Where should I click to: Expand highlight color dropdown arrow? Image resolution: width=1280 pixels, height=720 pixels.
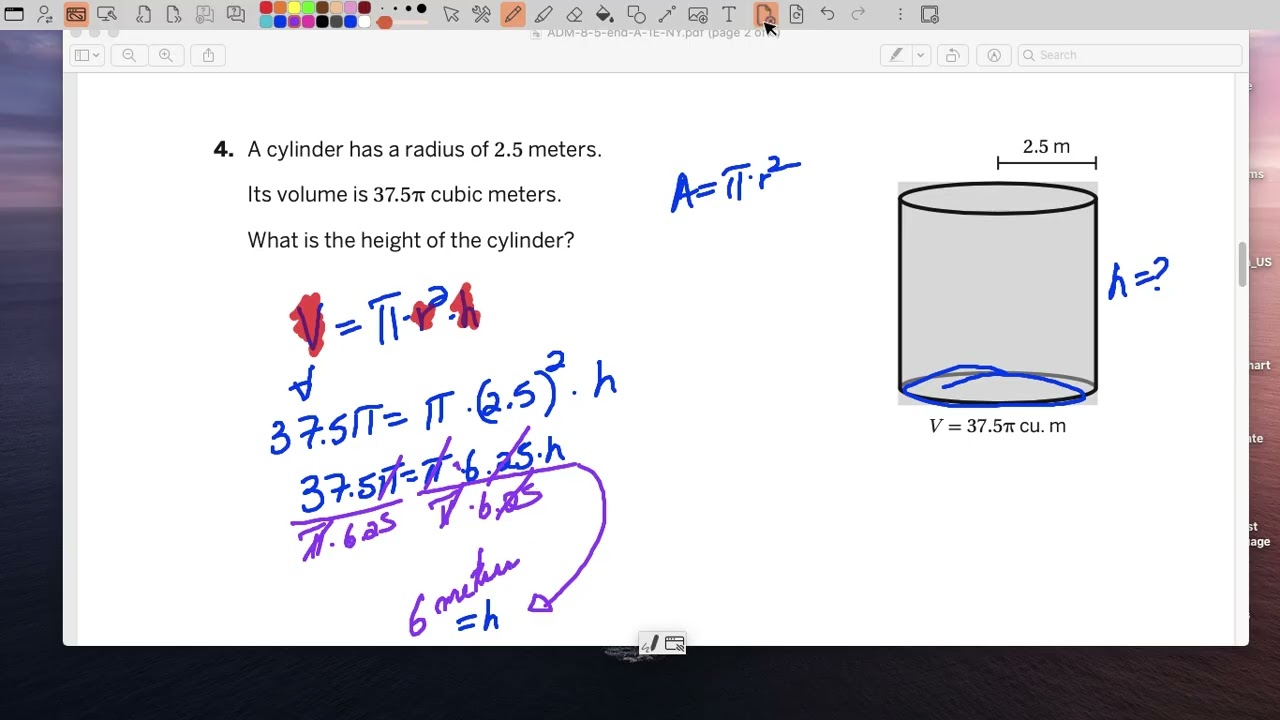[921, 55]
